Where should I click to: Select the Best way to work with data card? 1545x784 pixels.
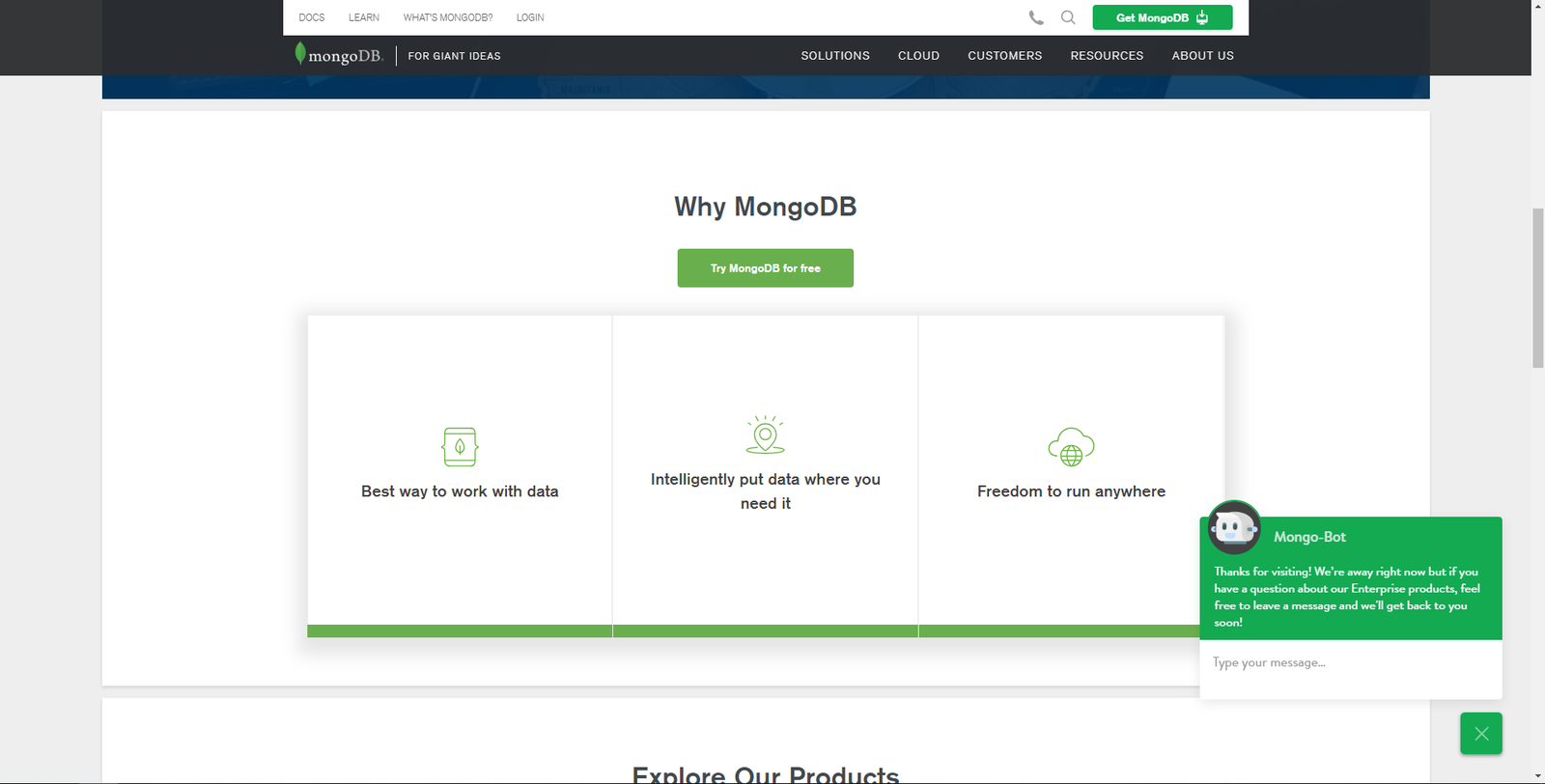point(460,476)
